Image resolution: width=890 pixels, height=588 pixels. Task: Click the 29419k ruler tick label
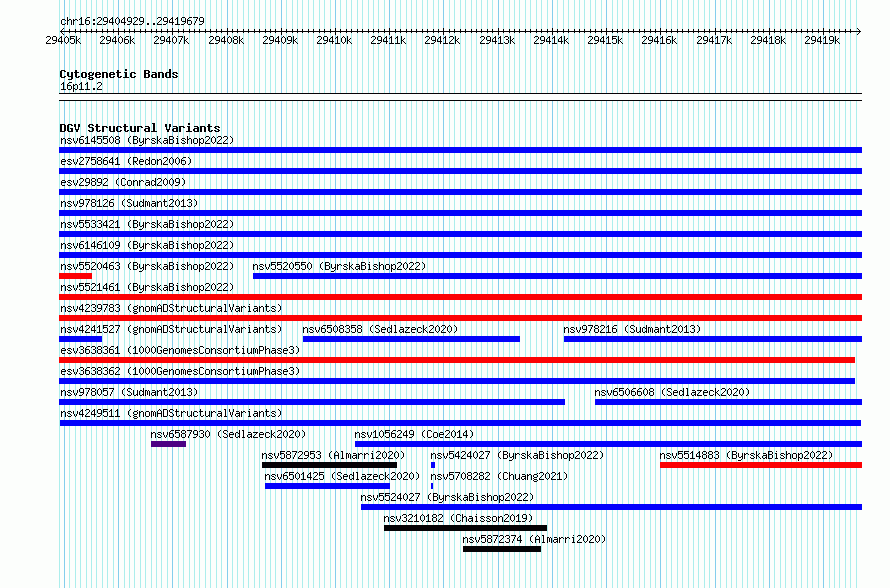tap(822, 40)
